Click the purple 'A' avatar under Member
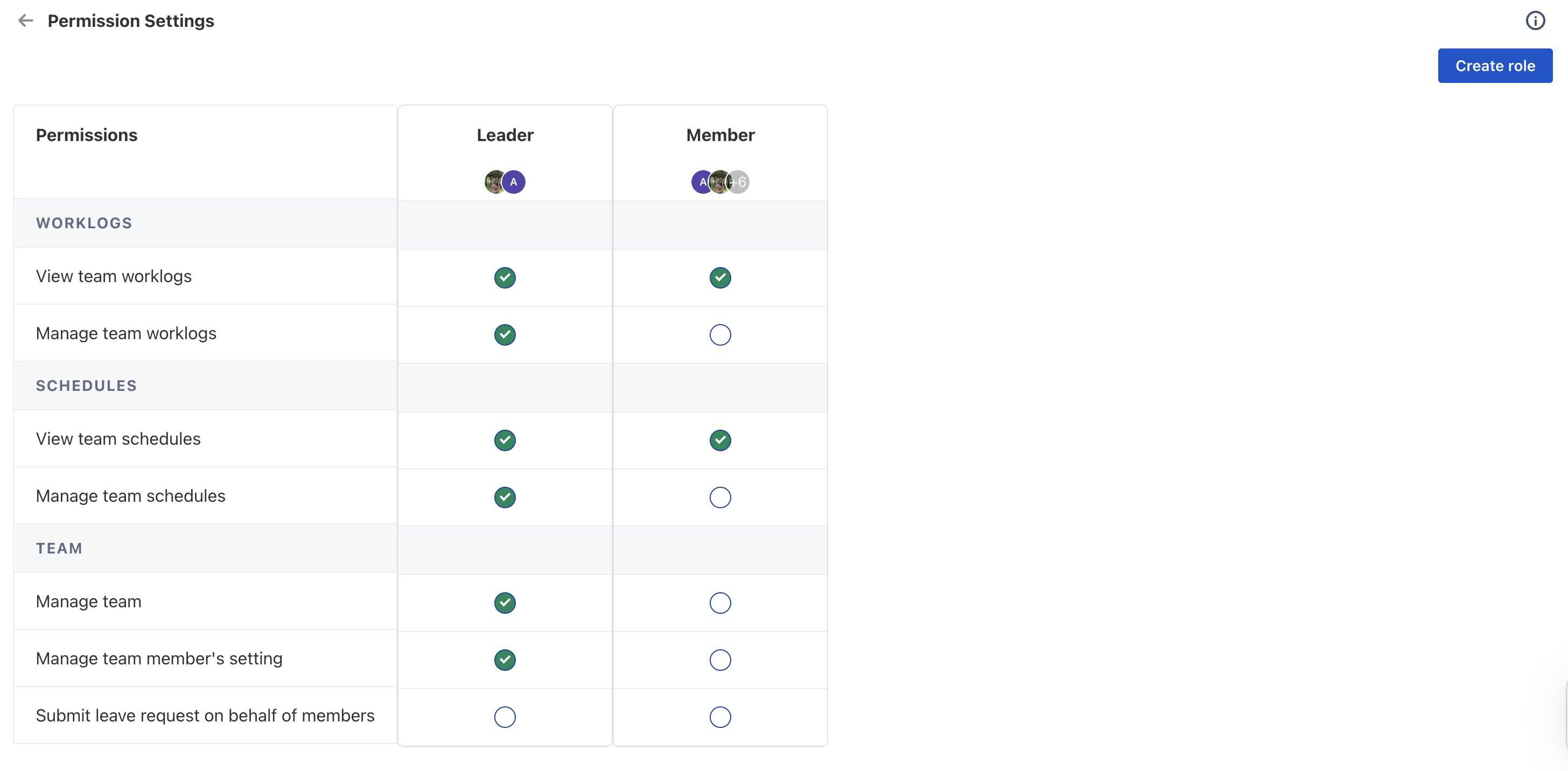Image resolution: width=1568 pixels, height=771 pixels. pos(701,182)
